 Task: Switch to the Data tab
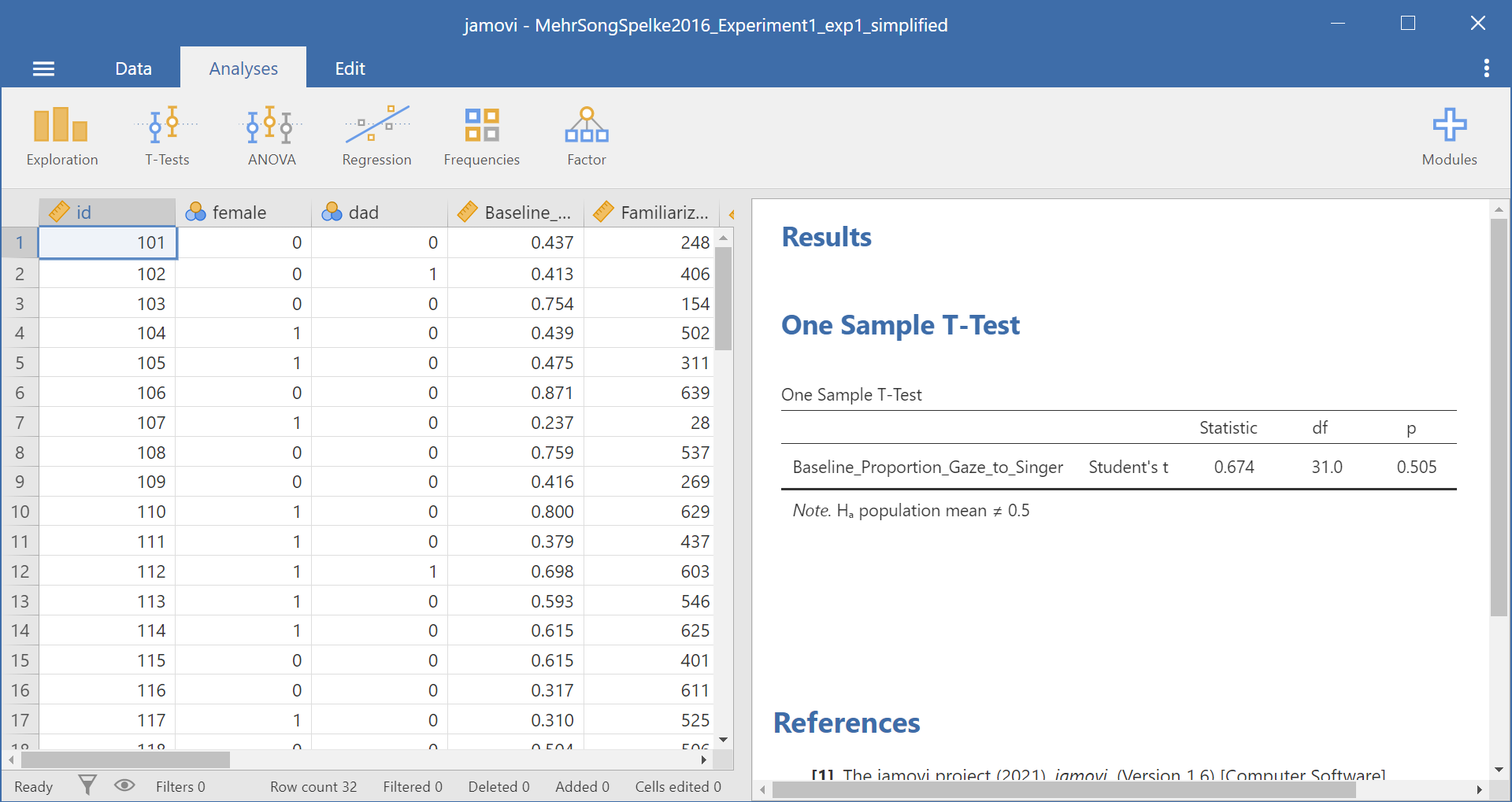(133, 68)
